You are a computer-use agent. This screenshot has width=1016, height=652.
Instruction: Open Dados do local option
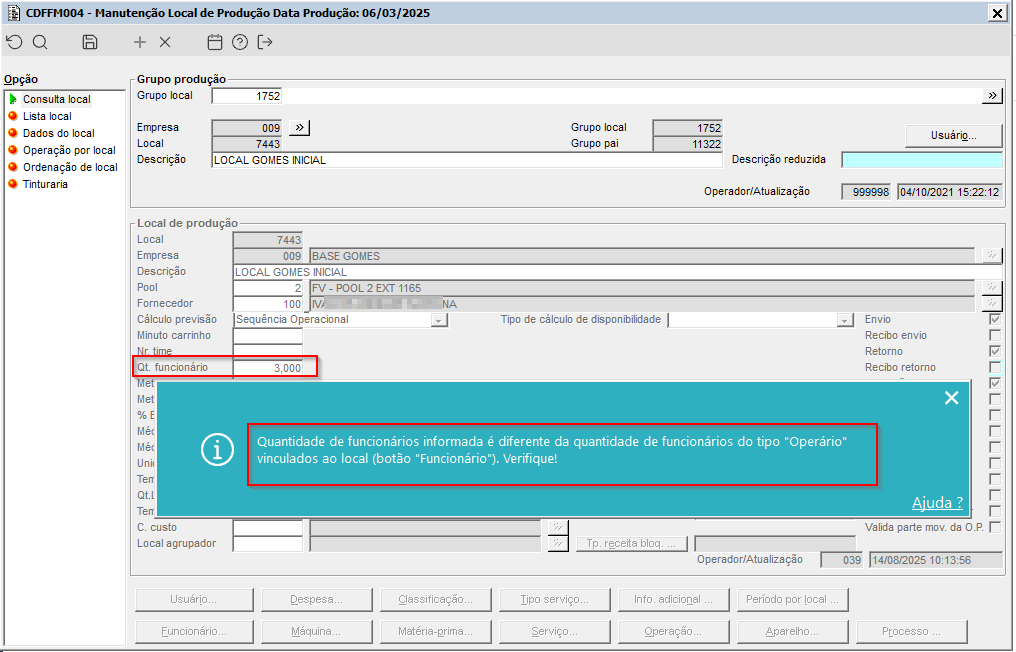(59, 133)
